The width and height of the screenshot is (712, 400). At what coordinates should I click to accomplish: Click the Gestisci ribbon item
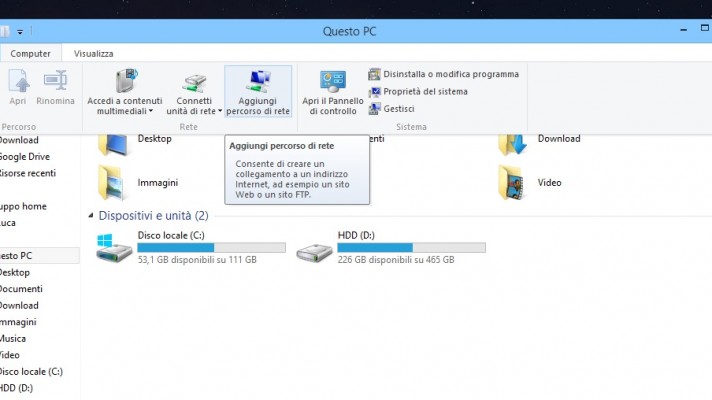tap(398, 108)
